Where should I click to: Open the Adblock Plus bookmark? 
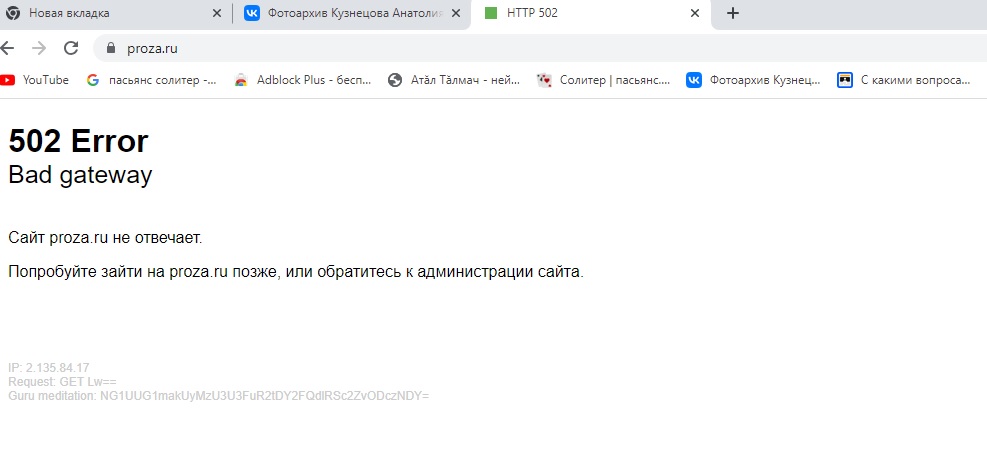tap(303, 80)
